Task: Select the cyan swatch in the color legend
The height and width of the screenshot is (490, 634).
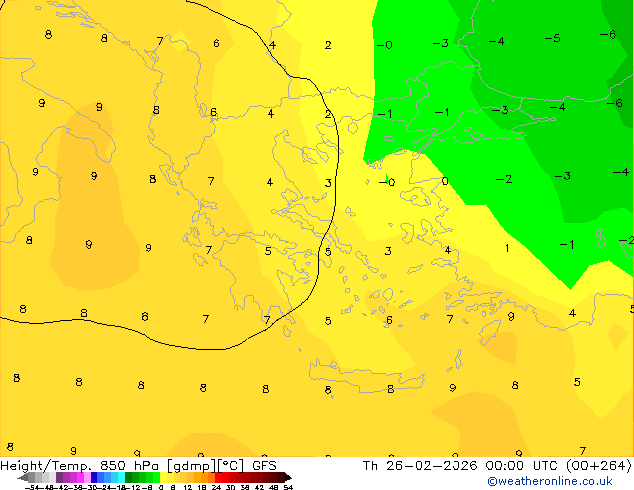Action: [121, 477]
